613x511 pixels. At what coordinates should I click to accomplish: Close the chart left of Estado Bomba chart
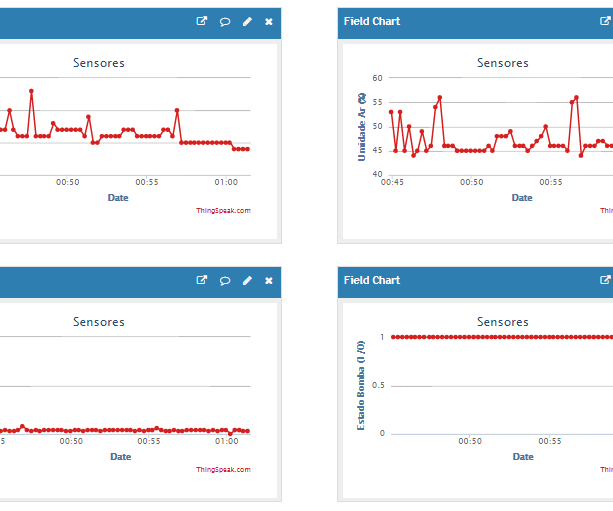click(x=268, y=281)
